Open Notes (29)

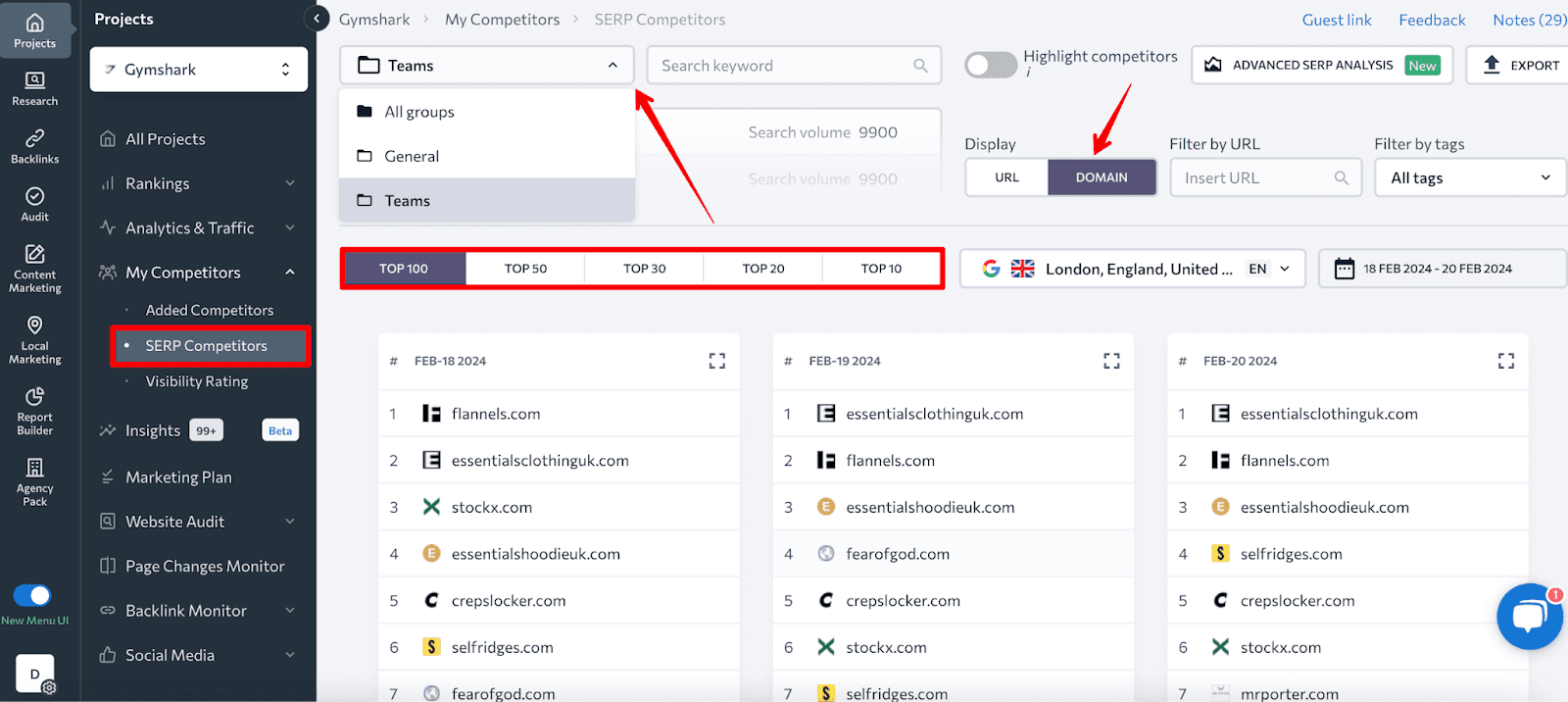(1530, 20)
